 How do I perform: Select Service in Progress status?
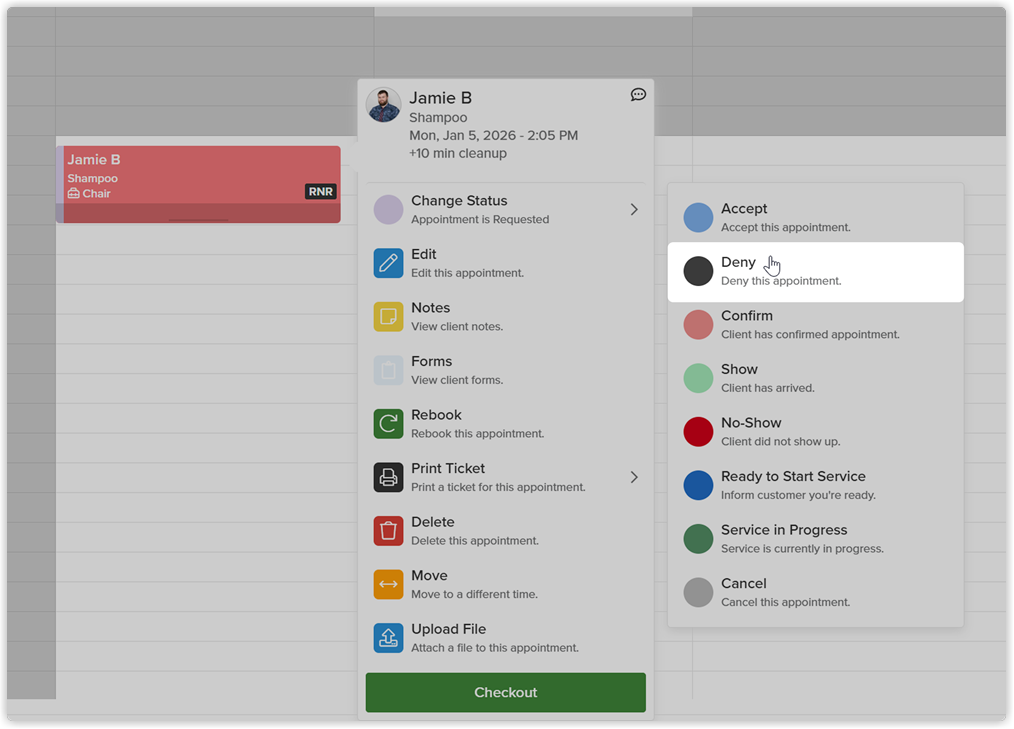click(x=815, y=539)
